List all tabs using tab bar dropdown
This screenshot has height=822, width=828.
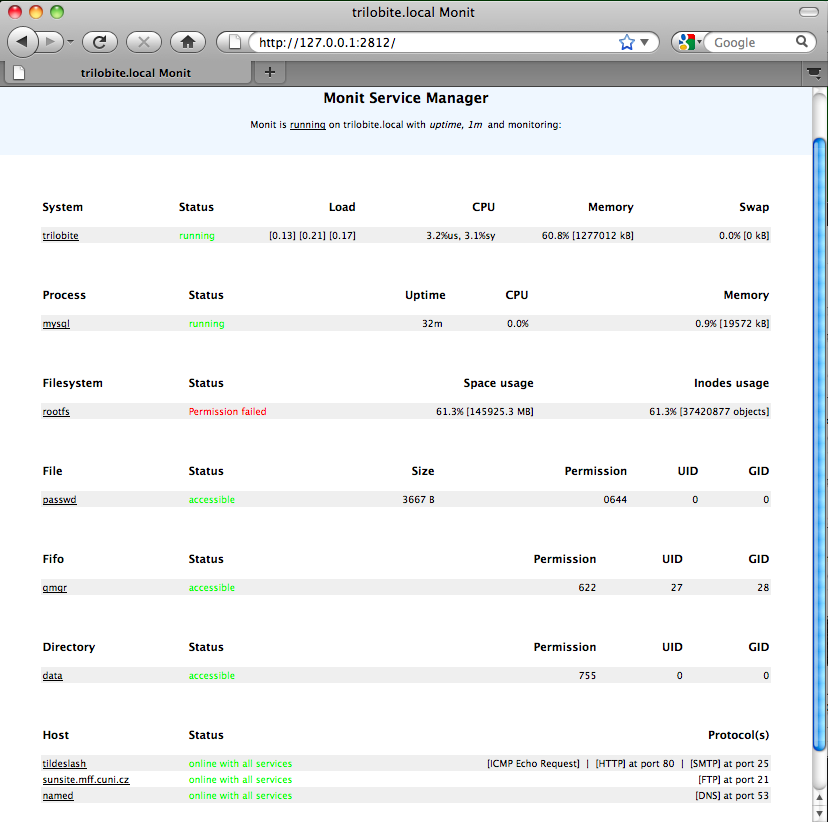click(x=814, y=73)
